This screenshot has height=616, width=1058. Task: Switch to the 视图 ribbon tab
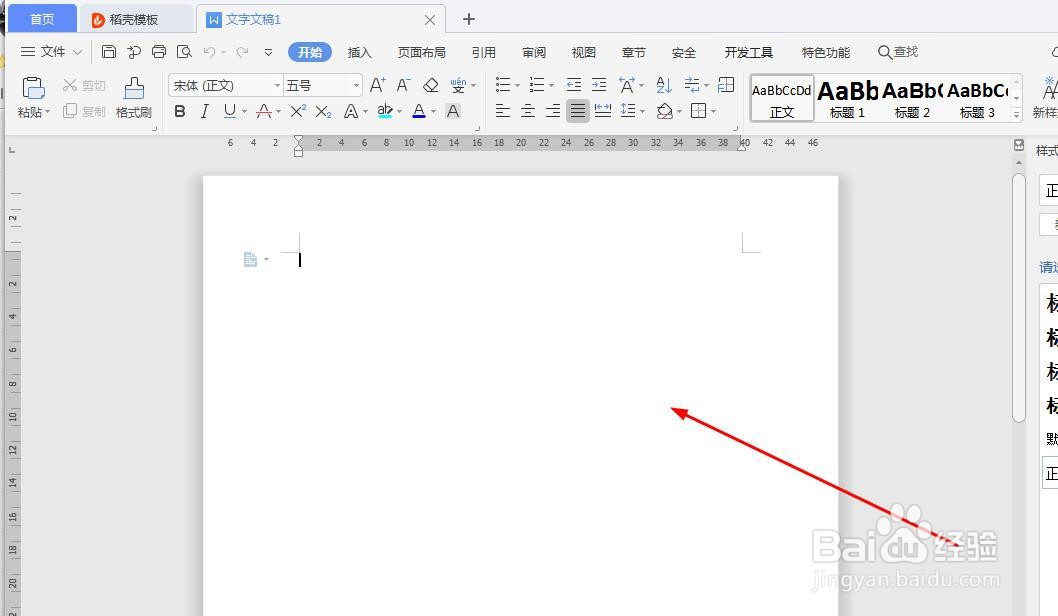(x=584, y=52)
